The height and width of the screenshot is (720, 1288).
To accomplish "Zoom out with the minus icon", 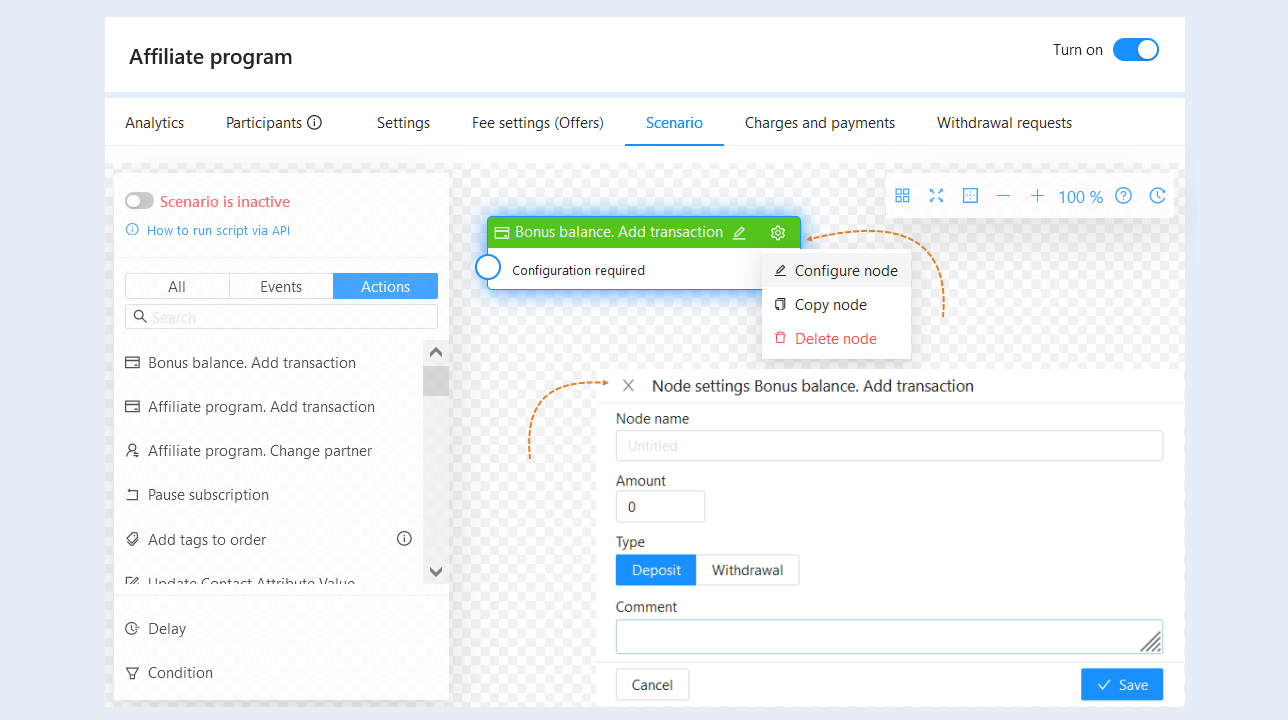I will (1003, 196).
